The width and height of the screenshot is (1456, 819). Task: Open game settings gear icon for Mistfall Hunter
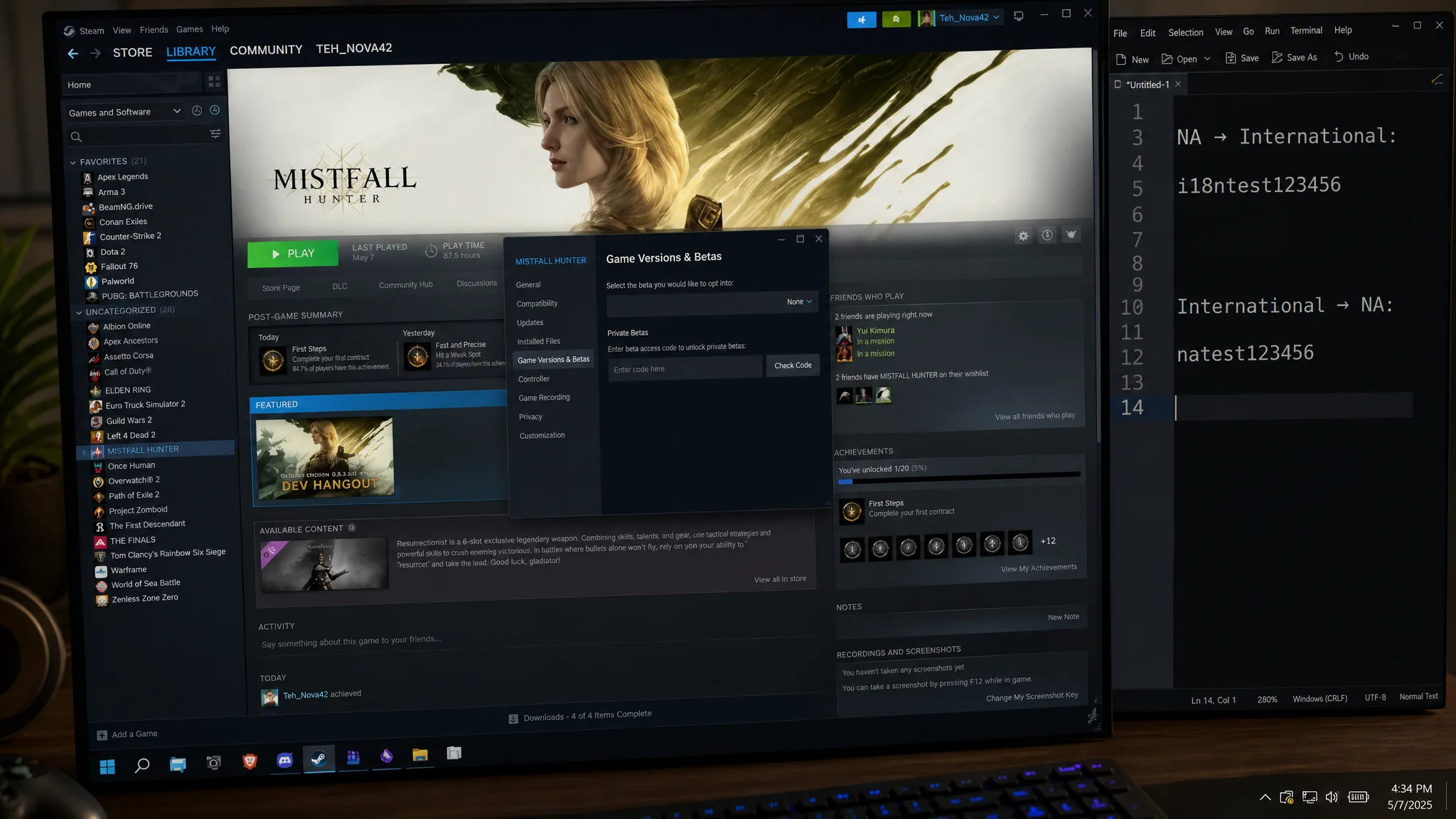(1023, 236)
